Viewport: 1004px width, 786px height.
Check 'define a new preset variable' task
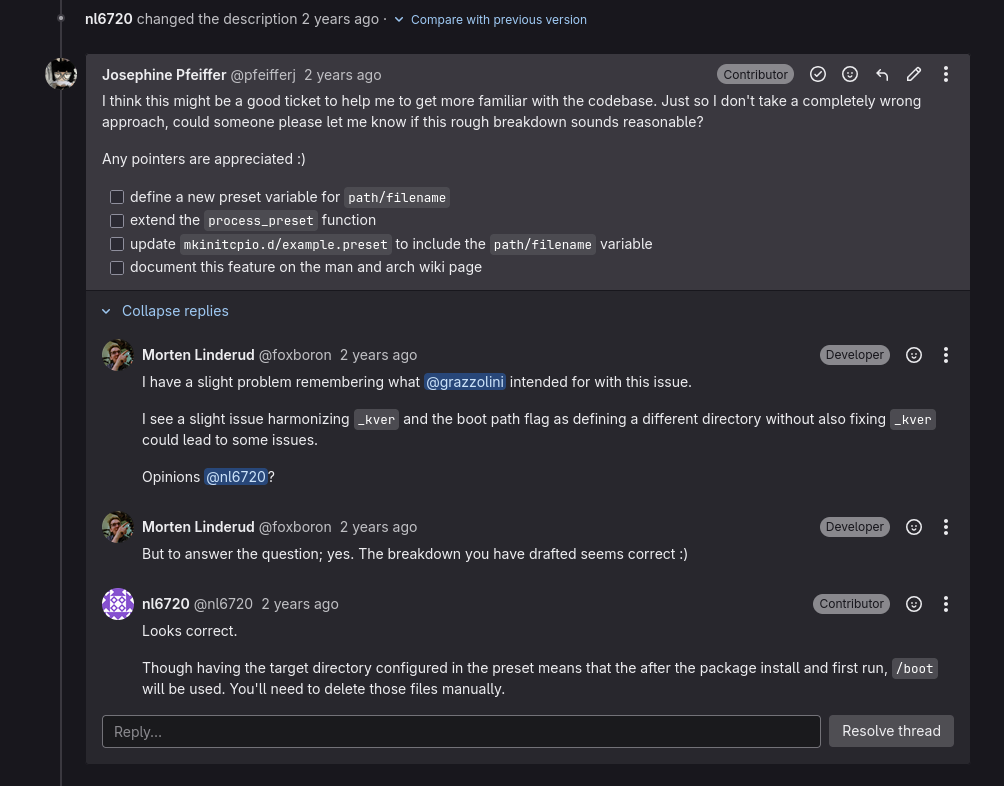(117, 197)
